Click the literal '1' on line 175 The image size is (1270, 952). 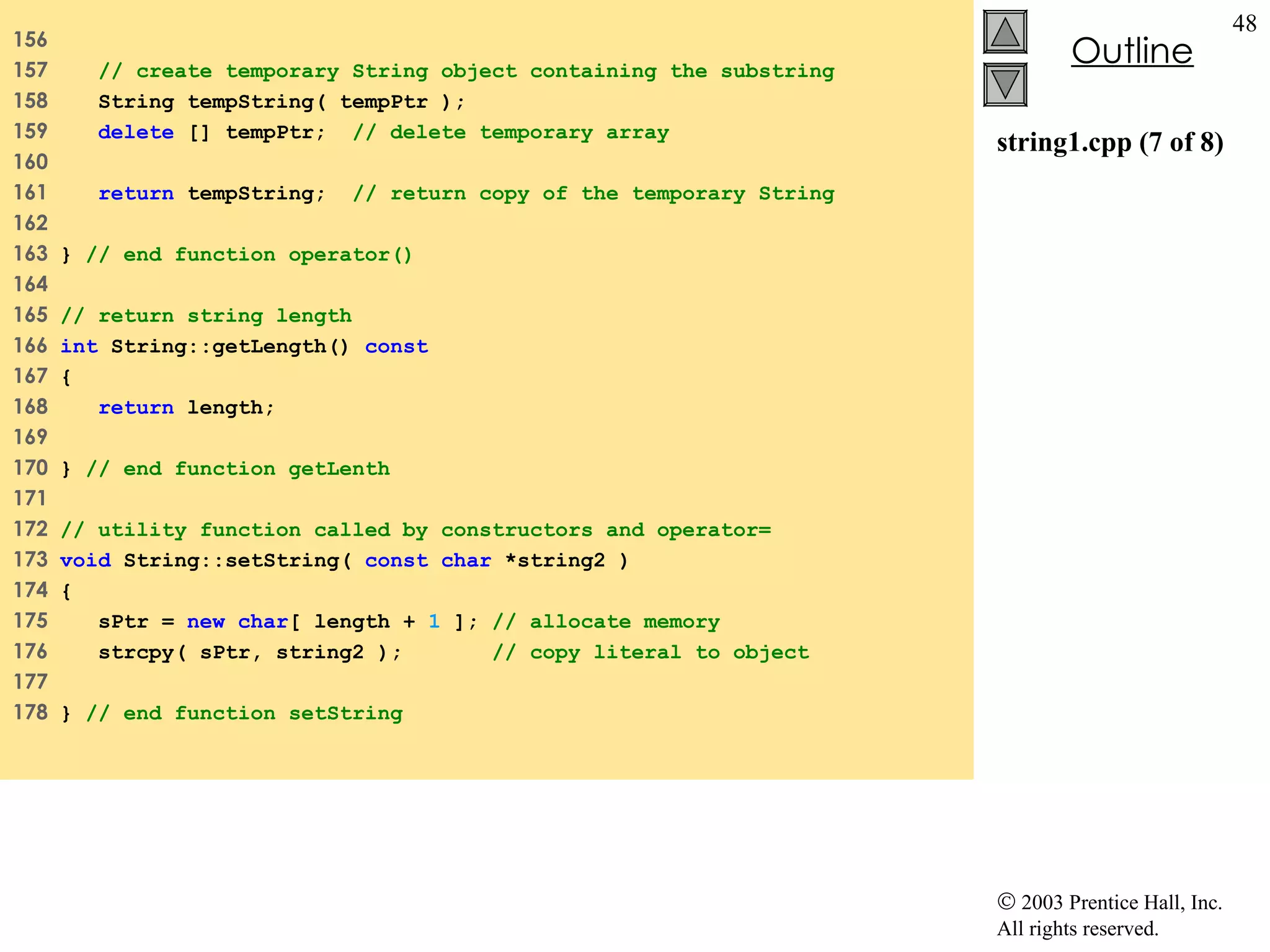(434, 622)
